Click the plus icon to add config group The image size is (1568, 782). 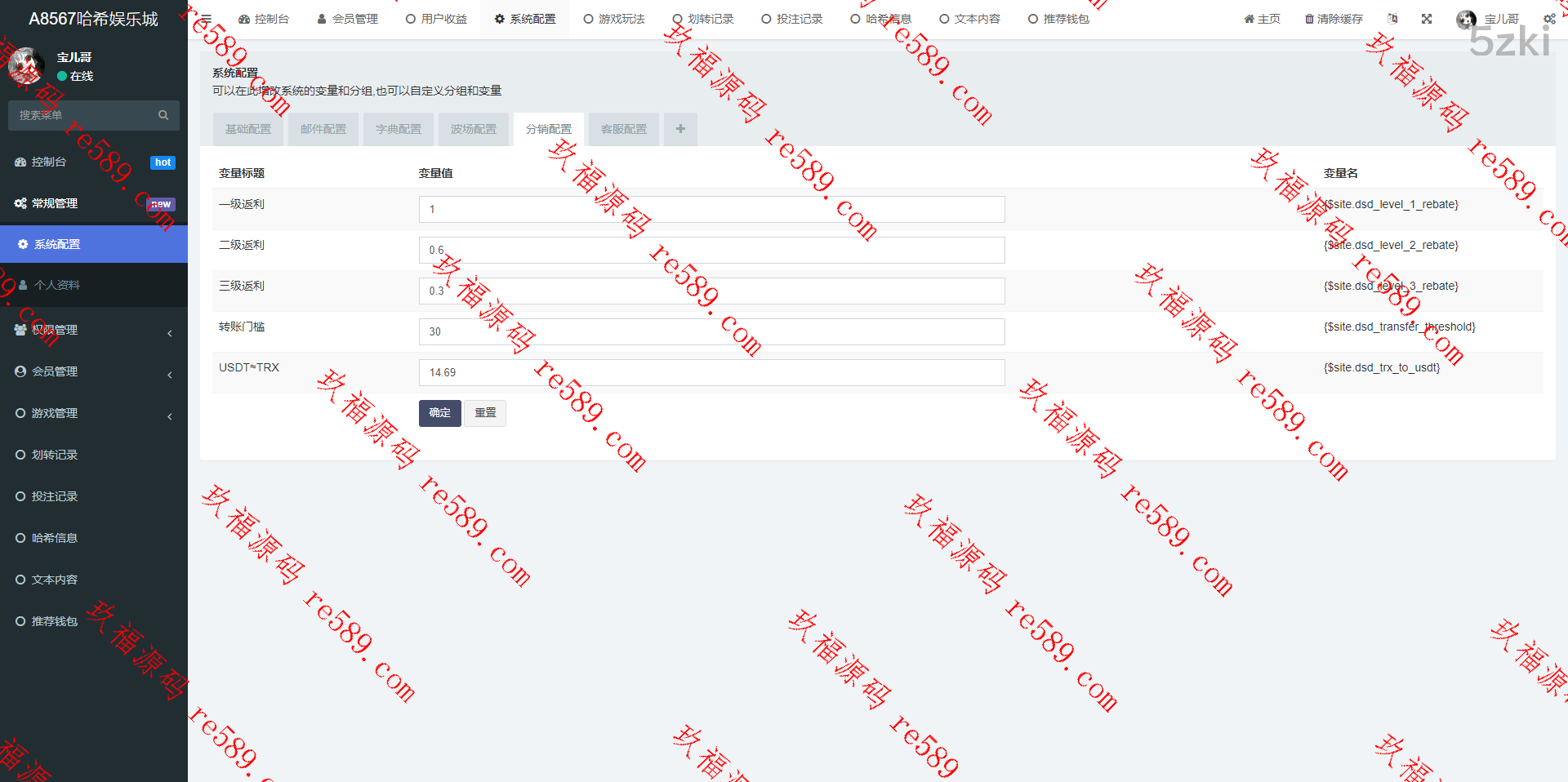(680, 129)
